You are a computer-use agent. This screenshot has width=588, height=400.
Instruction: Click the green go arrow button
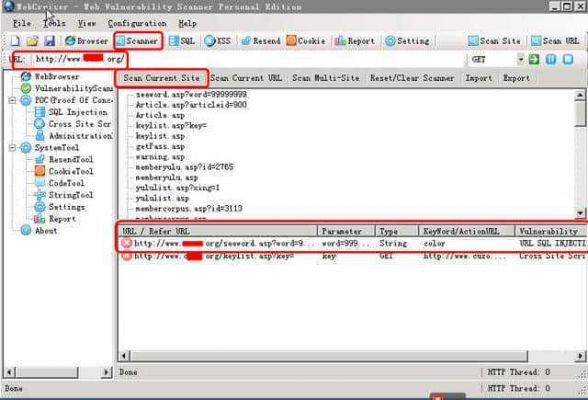coord(534,59)
